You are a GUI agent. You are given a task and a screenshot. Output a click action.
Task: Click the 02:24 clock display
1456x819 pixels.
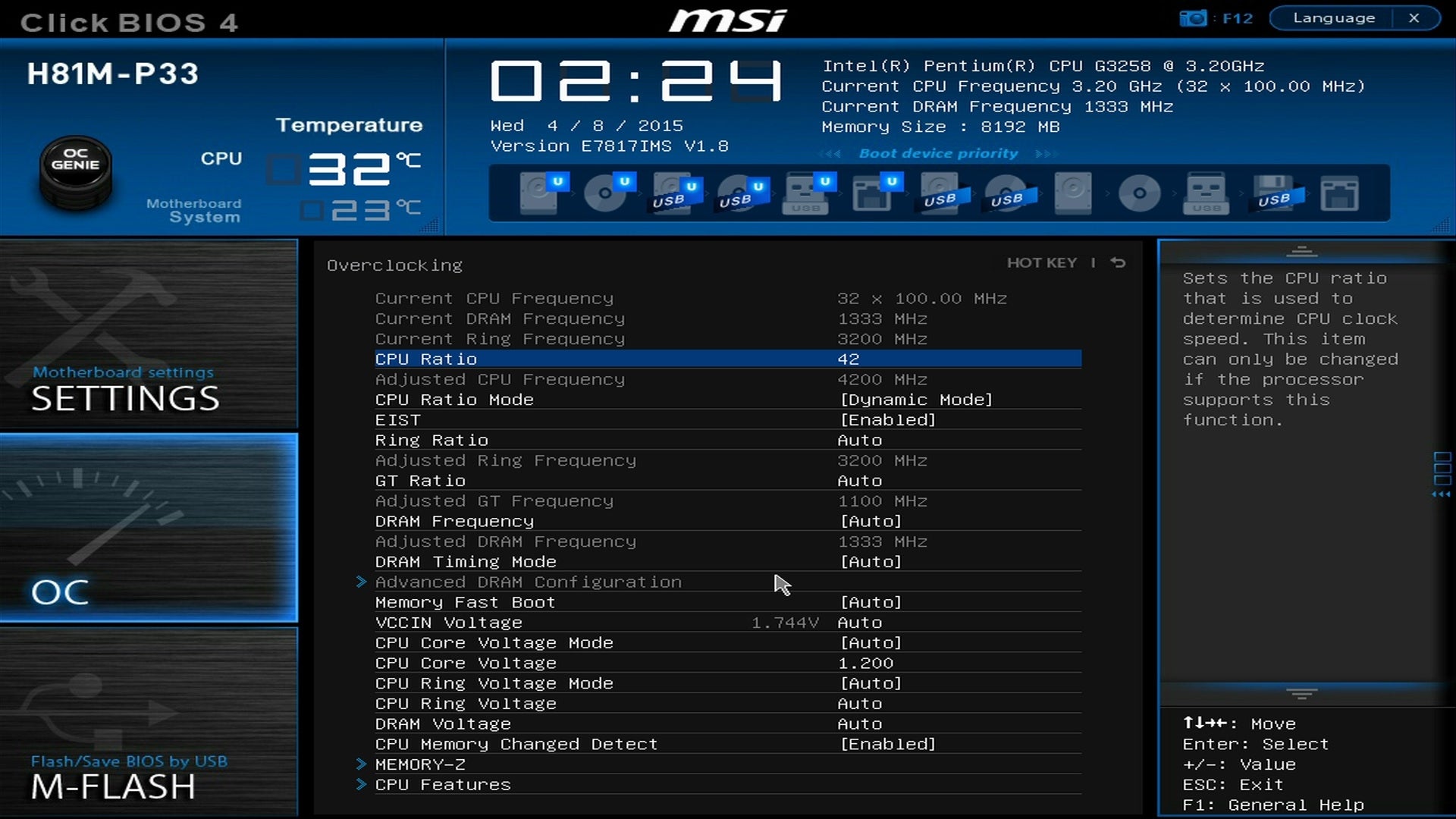click(x=635, y=81)
